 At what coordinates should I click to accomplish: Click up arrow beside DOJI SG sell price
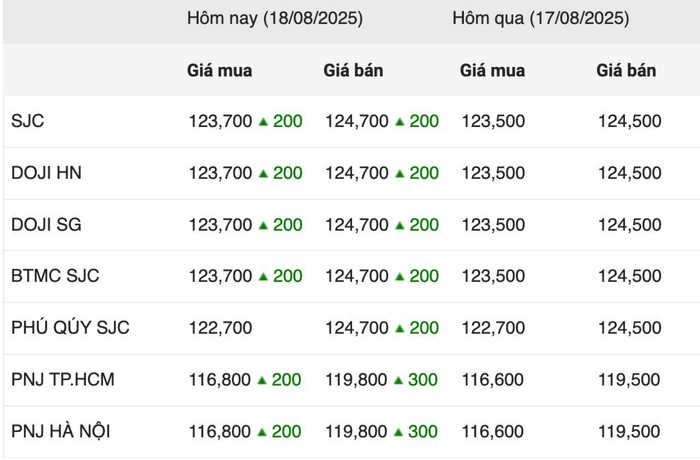tap(400, 225)
